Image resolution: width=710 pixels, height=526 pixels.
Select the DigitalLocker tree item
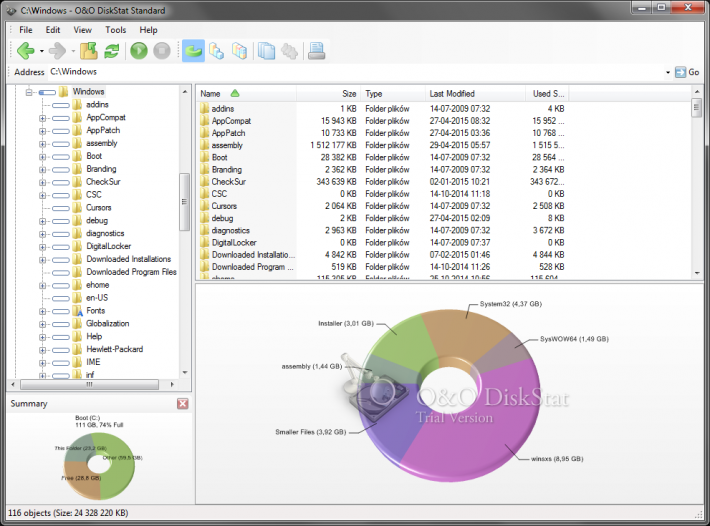pos(109,246)
